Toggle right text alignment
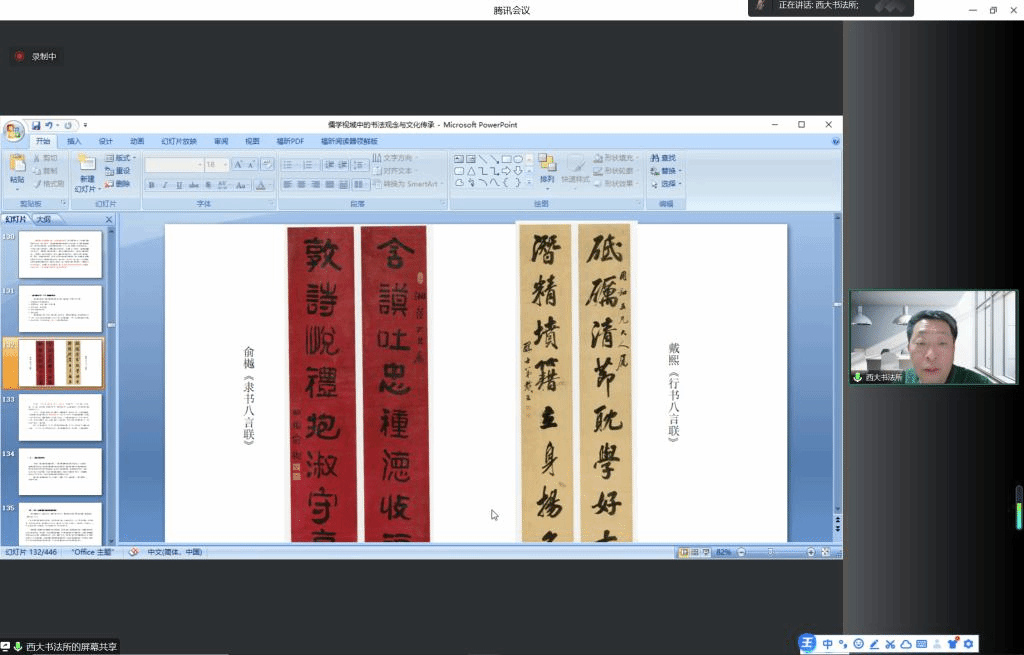 tap(315, 185)
